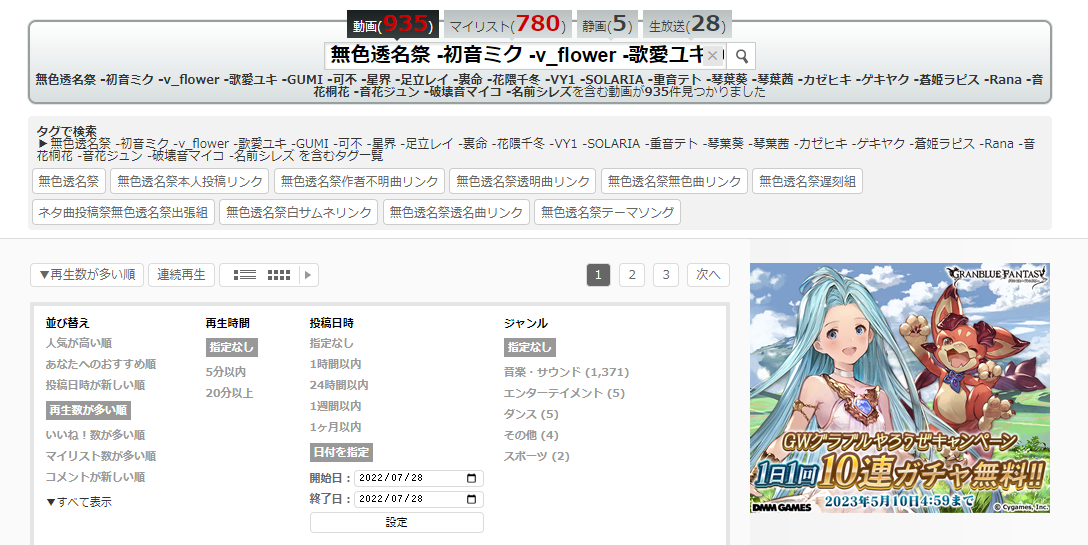This screenshot has width=1088, height=545.
Task: Click the 開始日 date field
Action: (418, 478)
